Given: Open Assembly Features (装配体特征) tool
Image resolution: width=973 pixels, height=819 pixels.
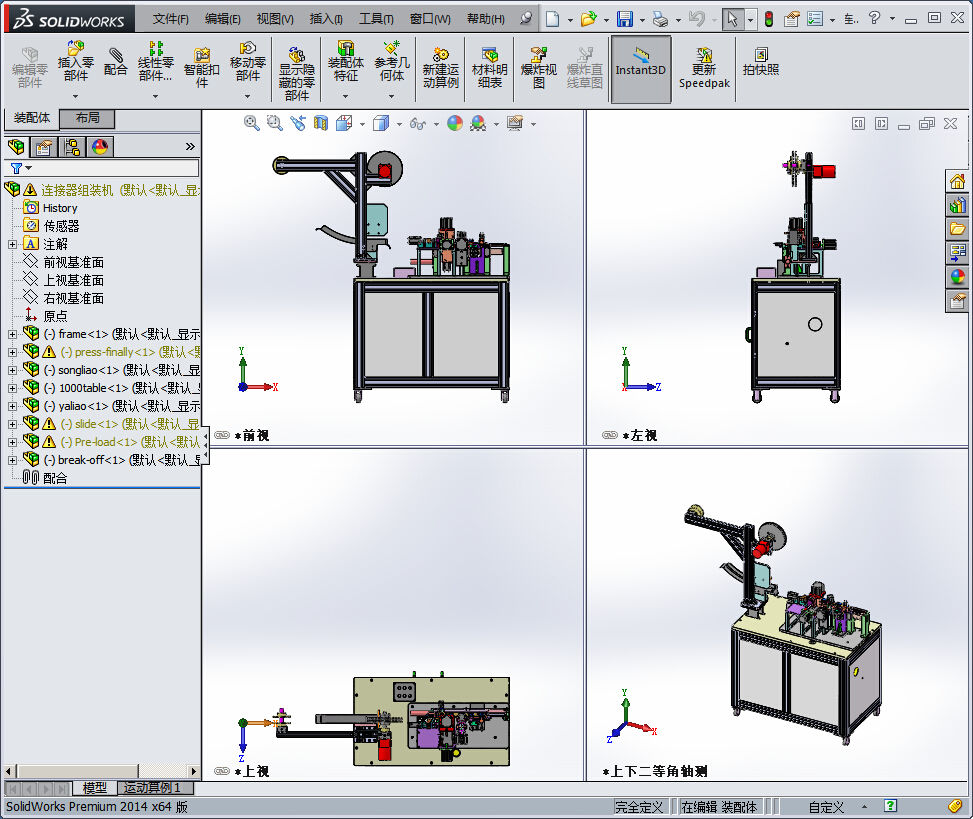Looking at the screenshot, I should (346, 61).
